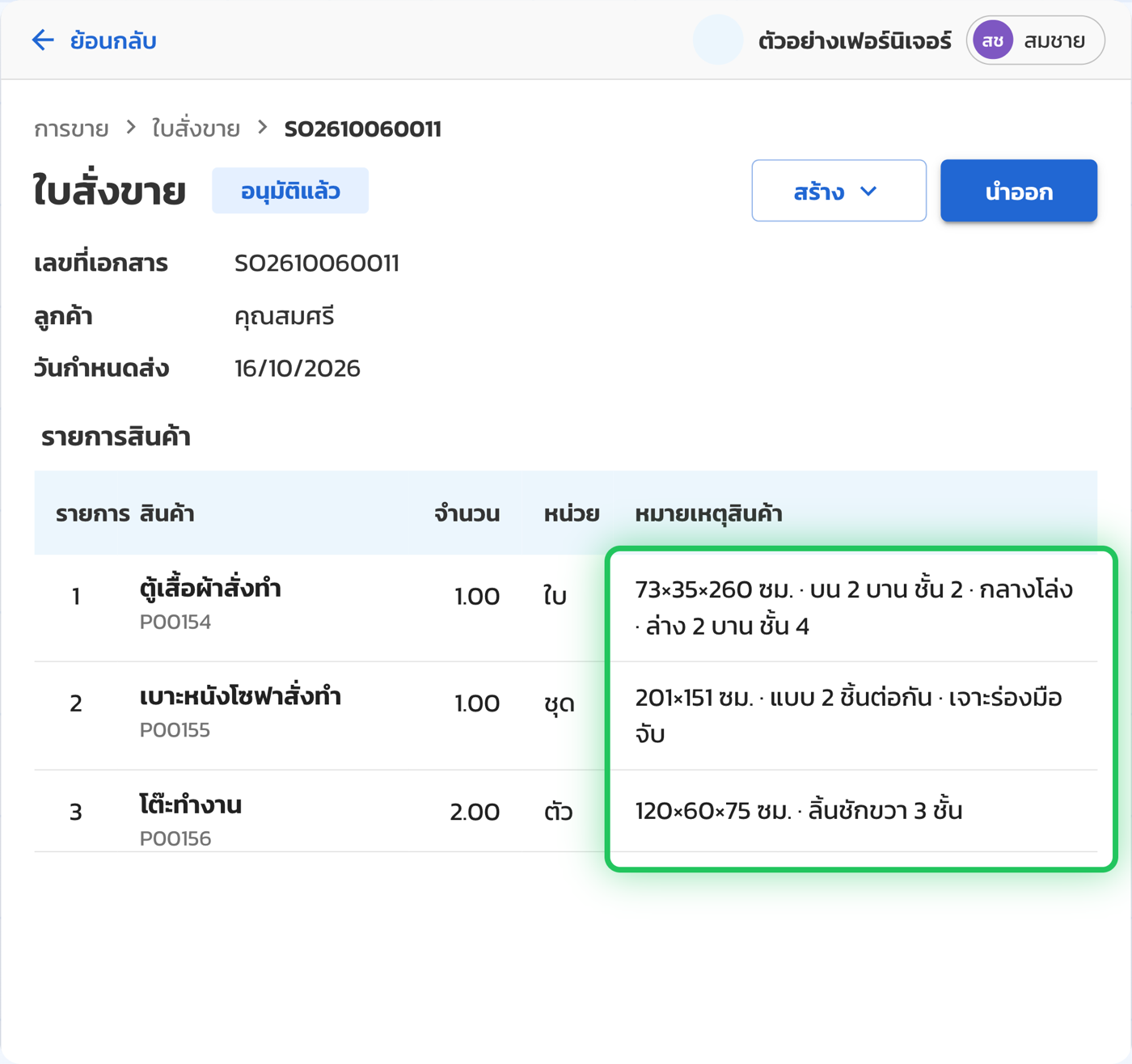Select product โต๊ะทำงาน
Image resolution: width=1132 pixels, height=1064 pixels.
coord(191,804)
